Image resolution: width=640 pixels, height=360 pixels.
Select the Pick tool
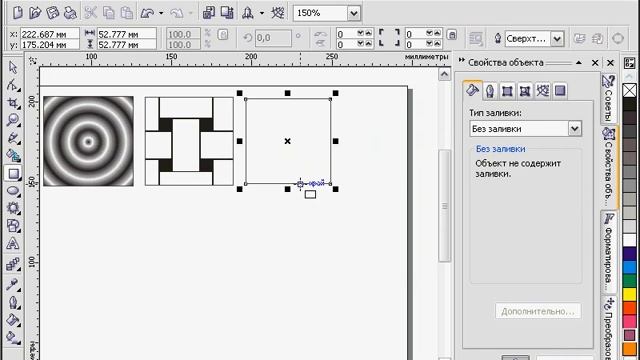click(x=13, y=67)
